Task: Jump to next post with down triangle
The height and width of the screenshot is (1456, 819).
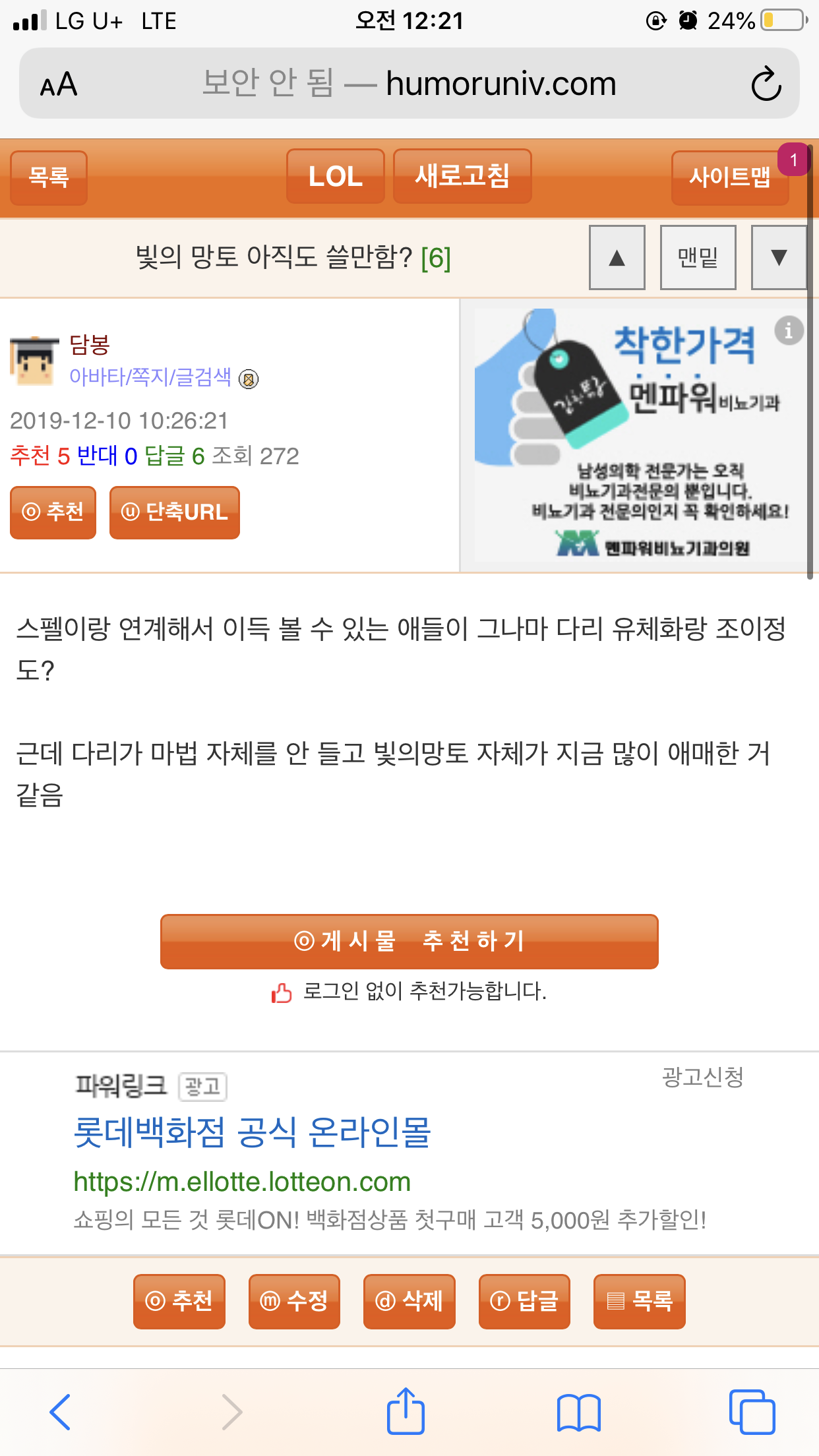Action: click(x=779, y=257)
